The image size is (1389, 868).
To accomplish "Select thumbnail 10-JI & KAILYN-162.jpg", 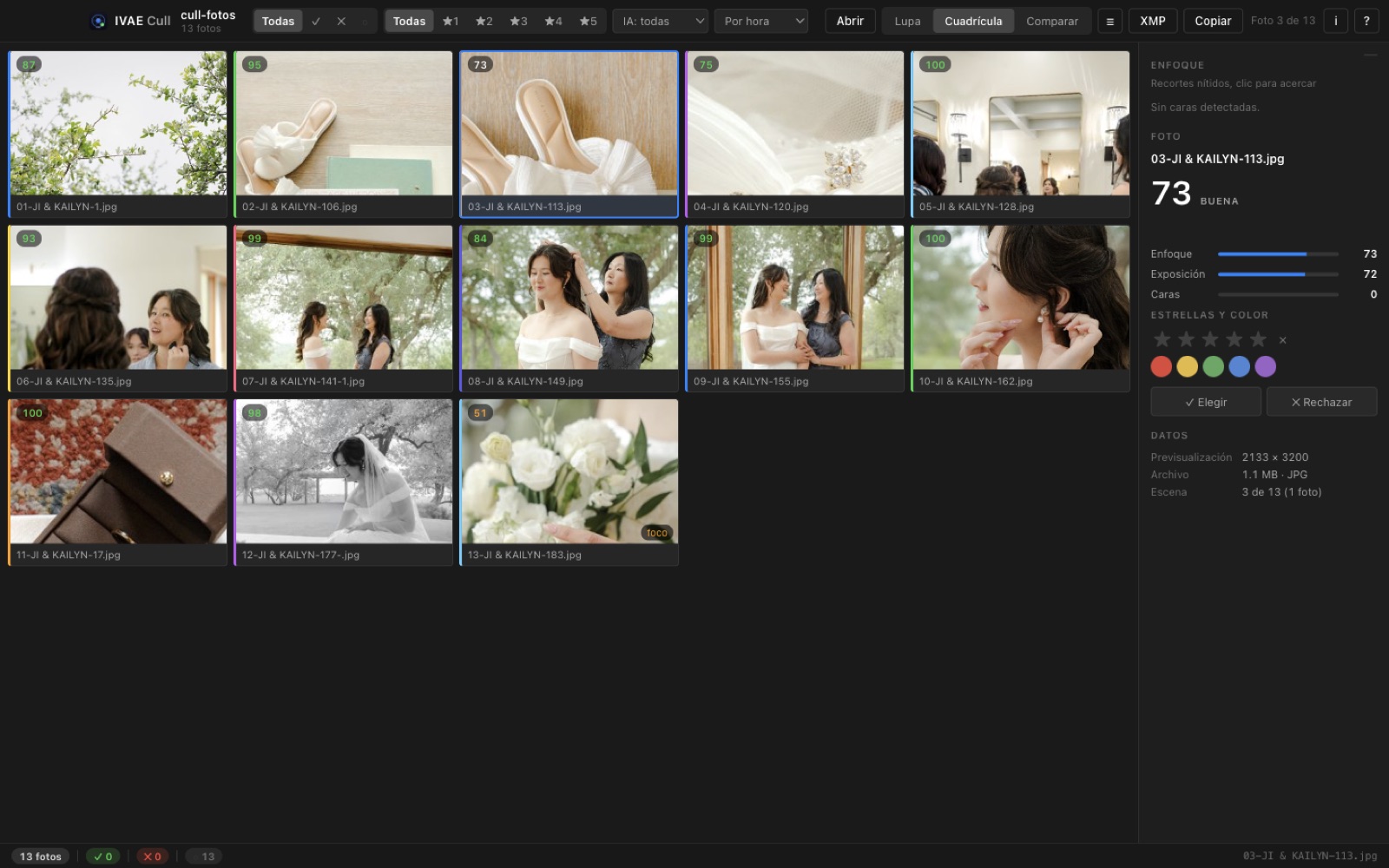I will tap(1021, 308).
